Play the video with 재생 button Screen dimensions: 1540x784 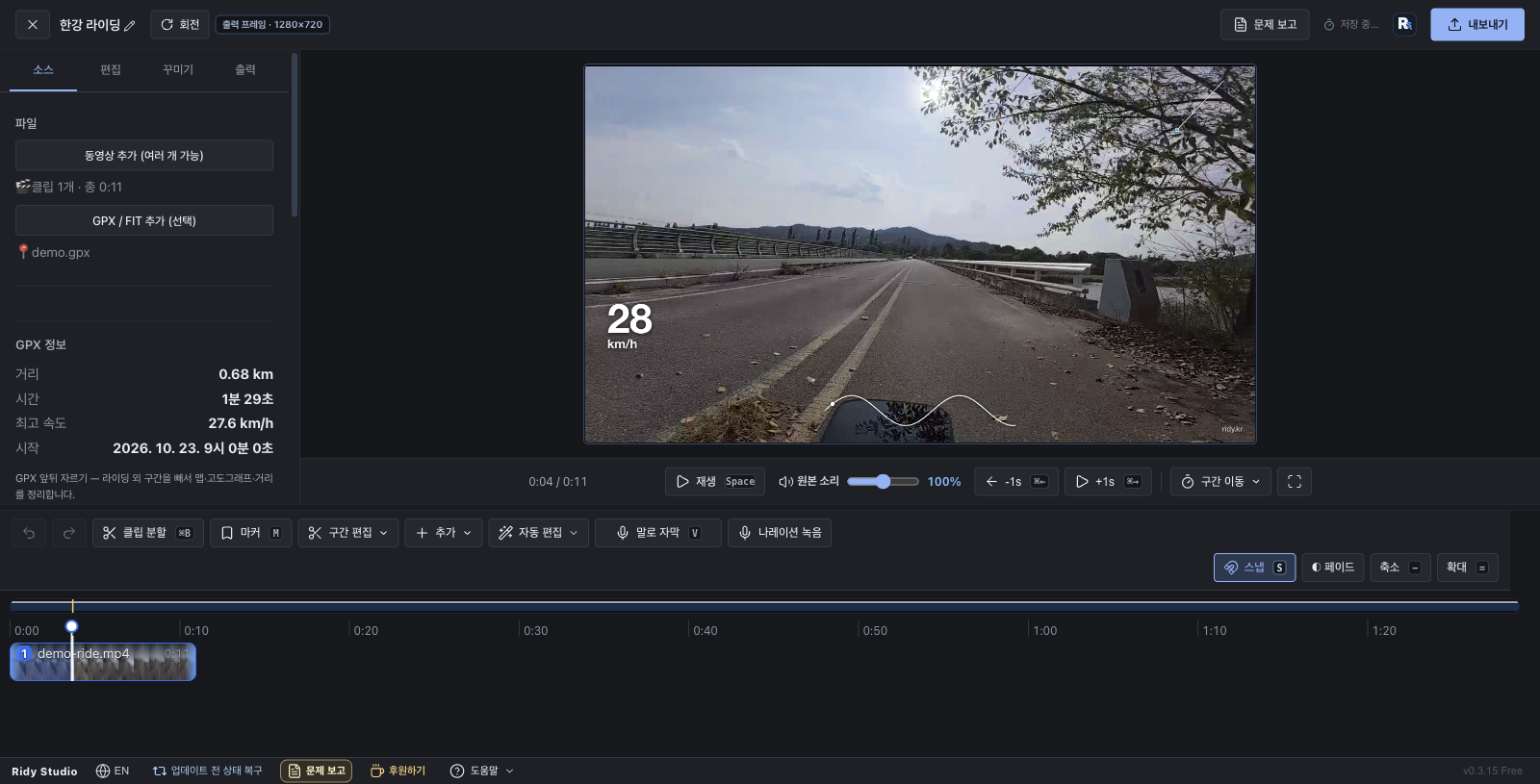click(x=715, y=481)
